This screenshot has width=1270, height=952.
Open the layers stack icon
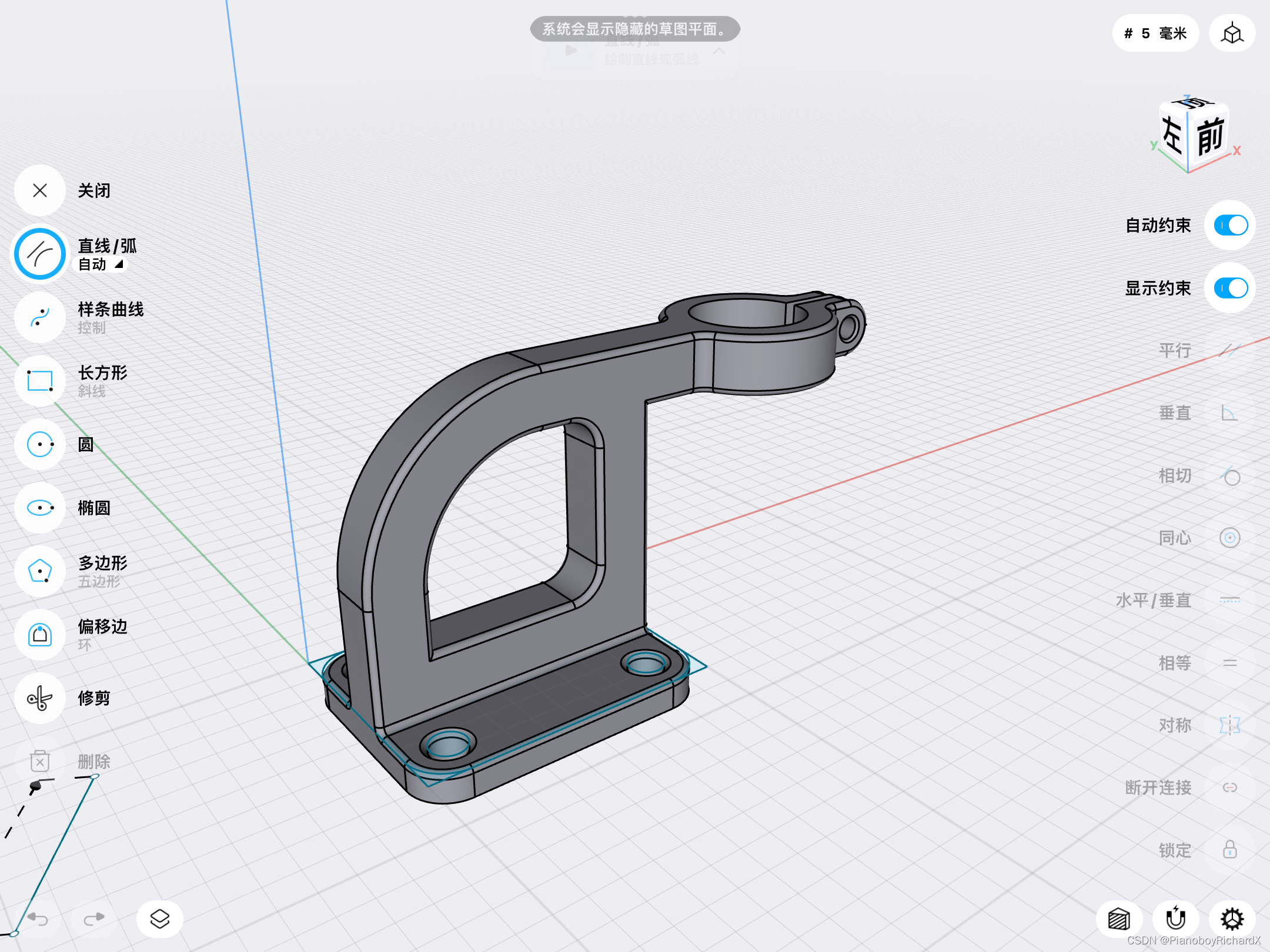160,919
